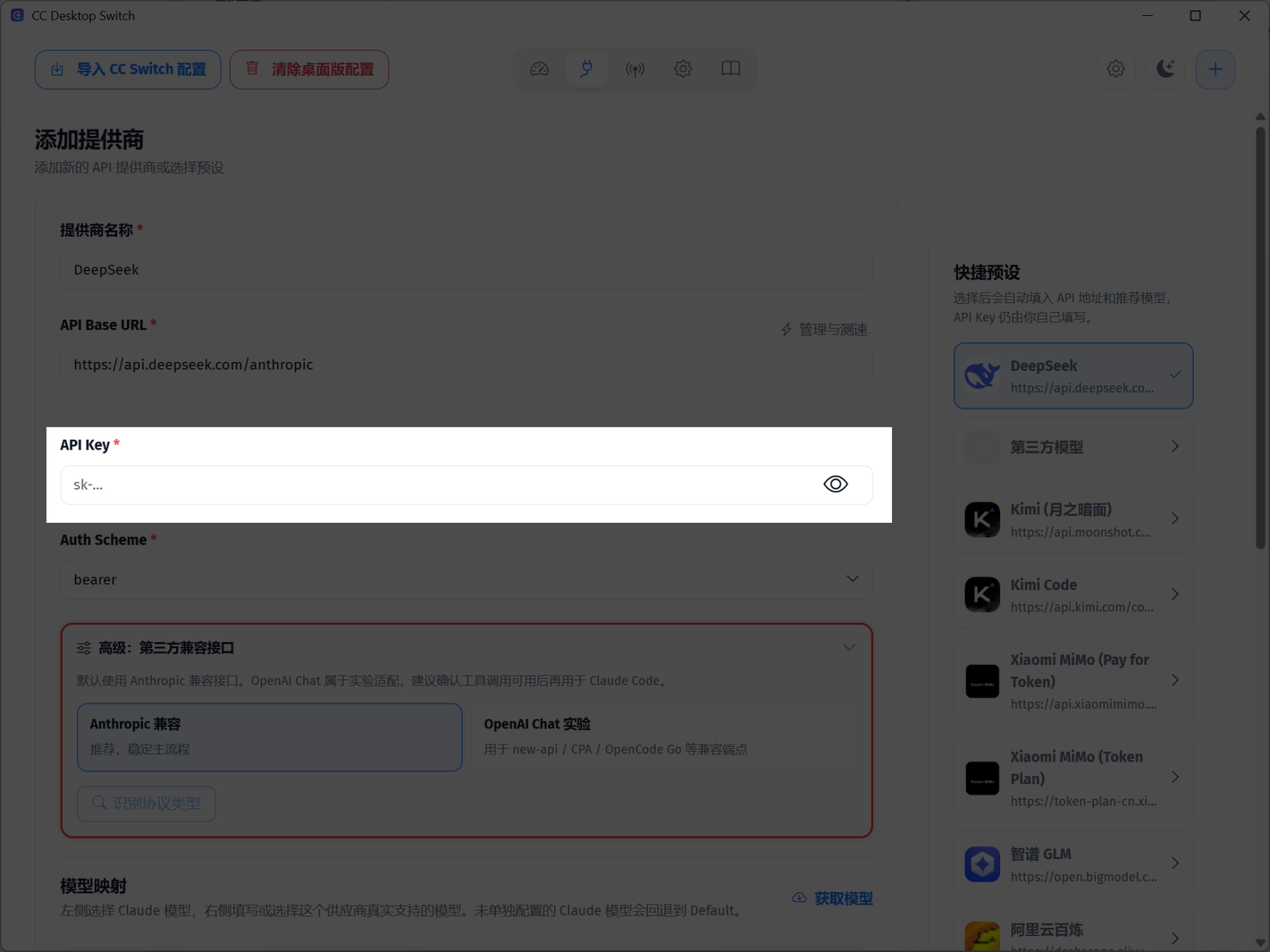Click the Xiaomi MiMo (Token Plan) logo
Image resolution: width=1270 pixels, height=952 pixels.
pos(982,778)
